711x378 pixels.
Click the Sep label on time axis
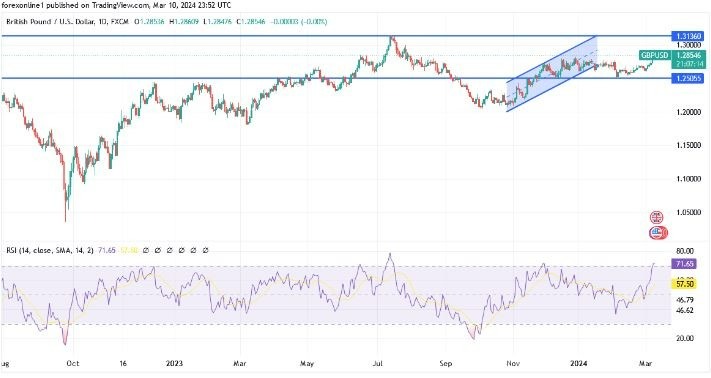coord(446,363)
